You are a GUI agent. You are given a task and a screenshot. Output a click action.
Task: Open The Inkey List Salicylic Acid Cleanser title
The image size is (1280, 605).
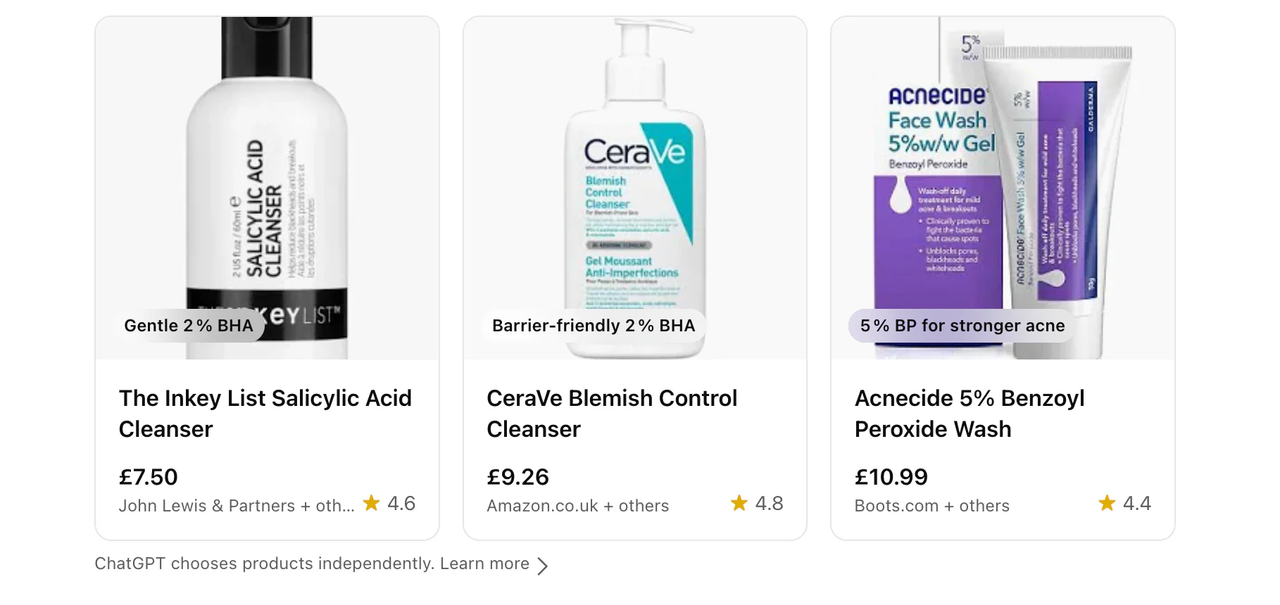tap(265, 413)
